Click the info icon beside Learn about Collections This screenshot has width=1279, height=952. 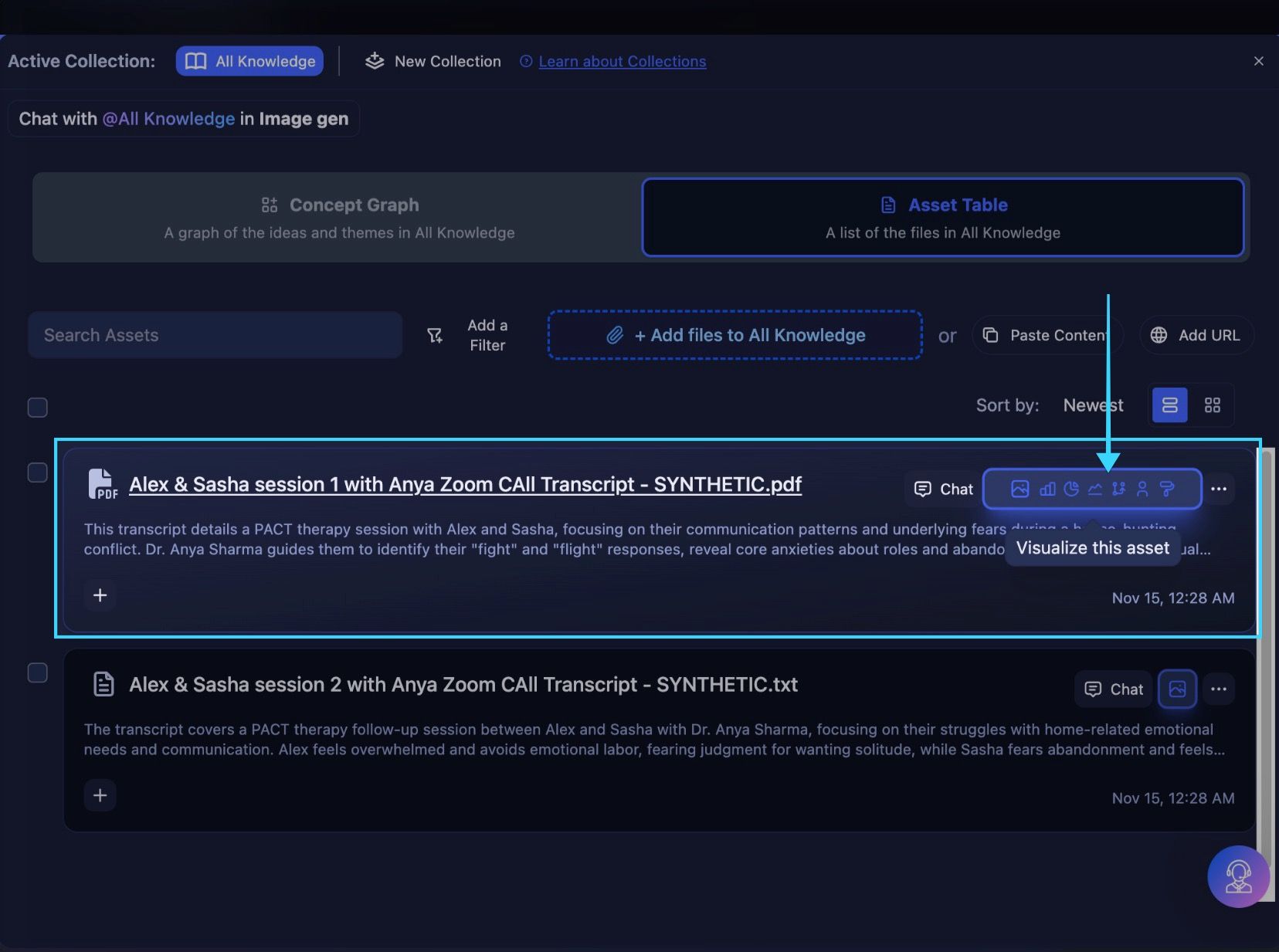coord(526,61)
